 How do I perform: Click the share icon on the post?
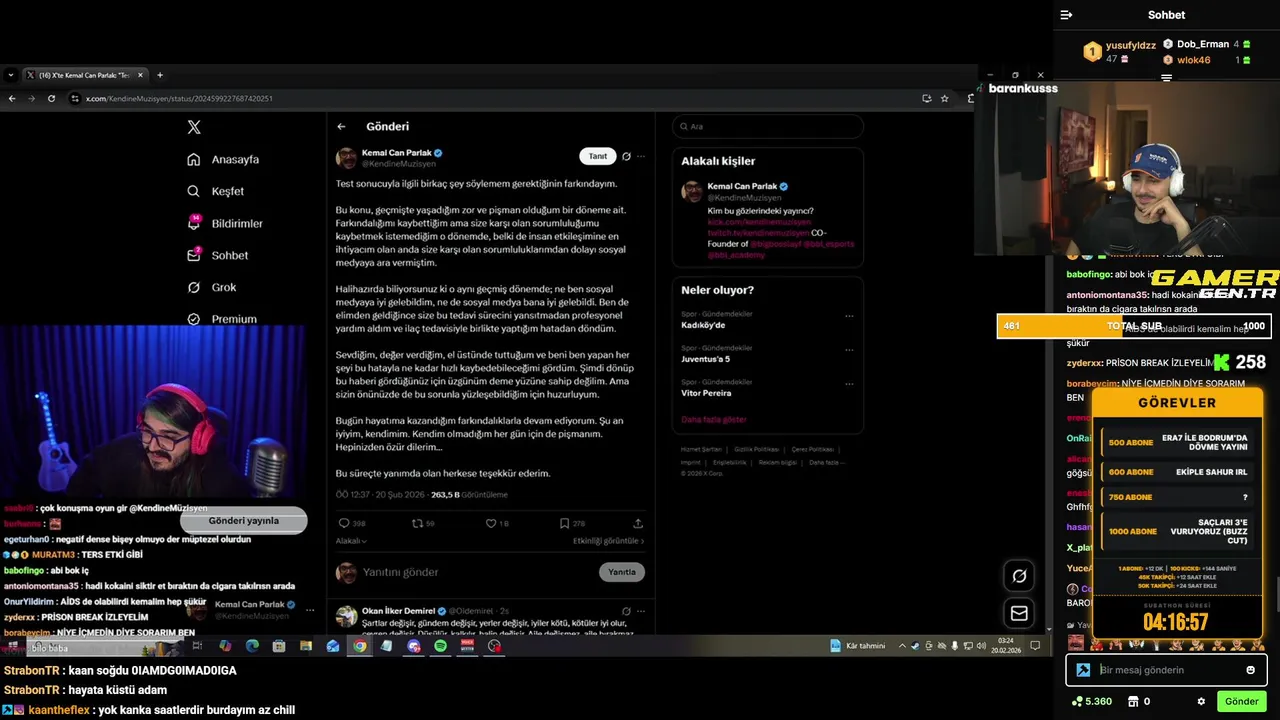(638, 523)
